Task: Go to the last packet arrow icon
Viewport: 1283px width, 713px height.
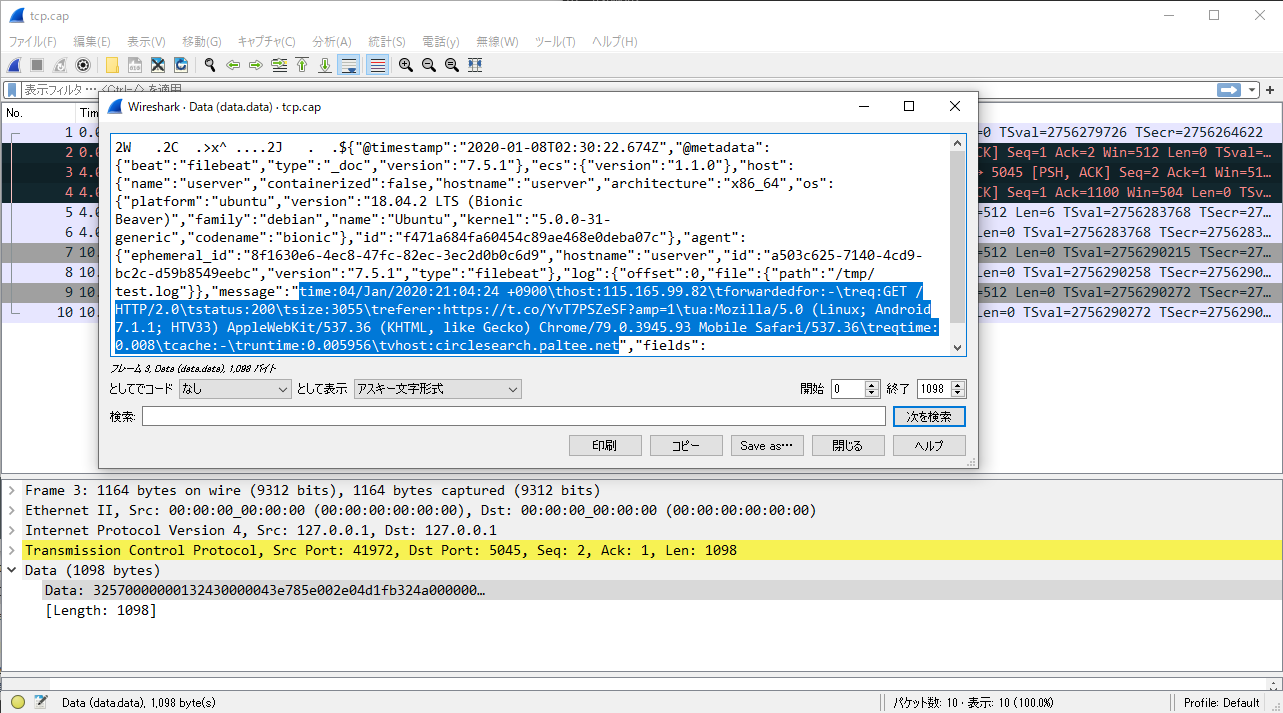Action: coord(325,65)
